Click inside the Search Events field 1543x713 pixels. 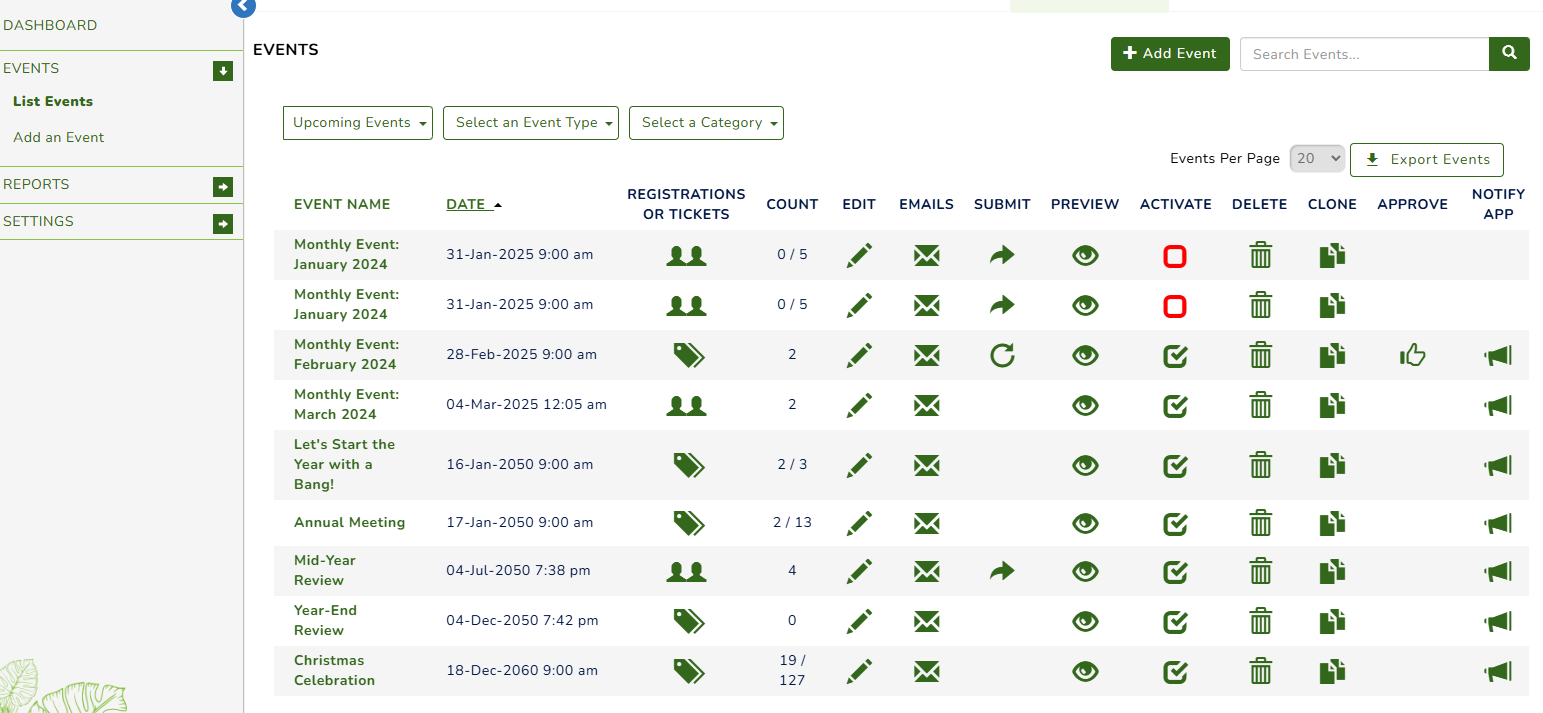coord(1363,54)
